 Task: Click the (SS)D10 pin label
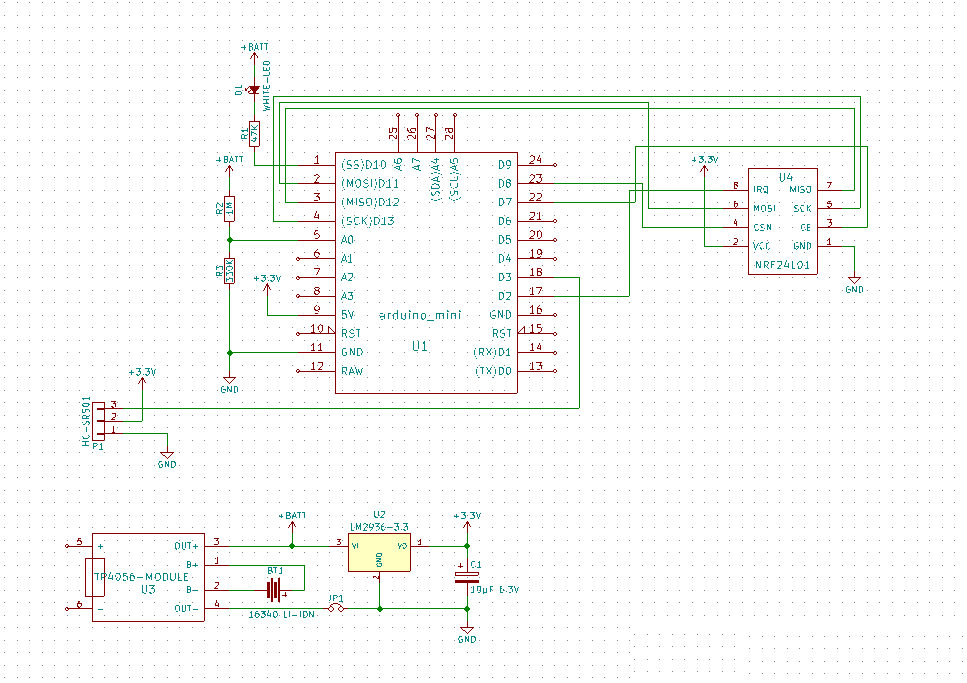pos(363,165)
